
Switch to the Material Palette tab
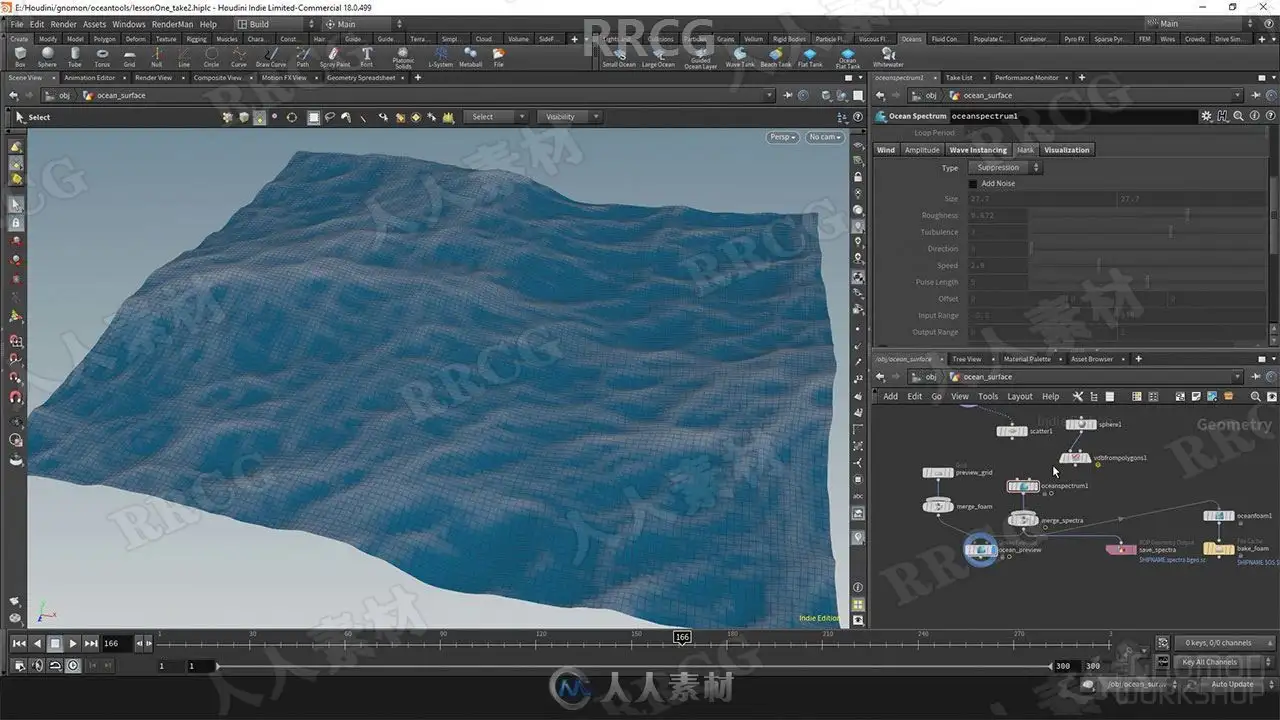pos(1027,359)
